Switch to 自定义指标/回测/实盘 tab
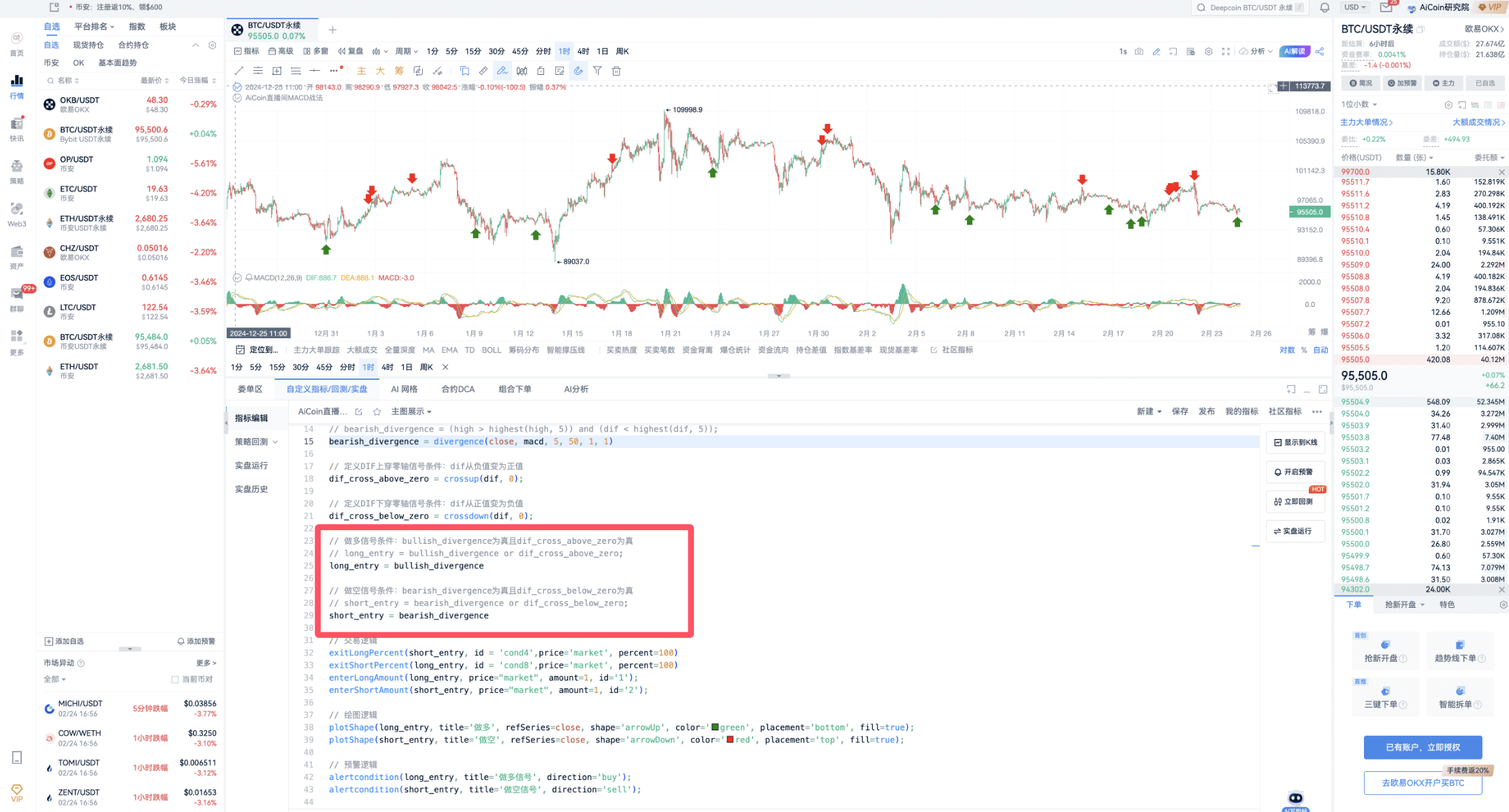Screen dimensions: 1509x812 pos(327,389)
